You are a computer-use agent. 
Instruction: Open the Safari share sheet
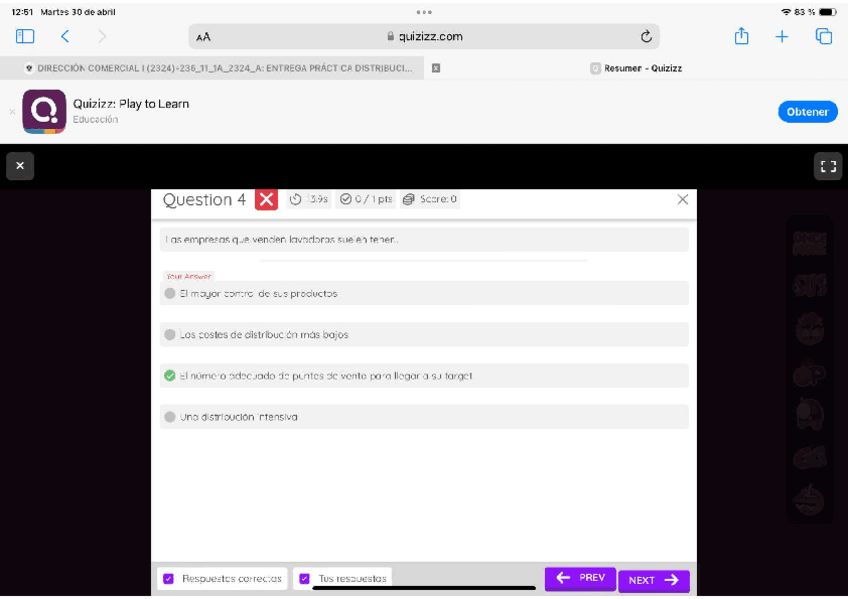point(741,36)
